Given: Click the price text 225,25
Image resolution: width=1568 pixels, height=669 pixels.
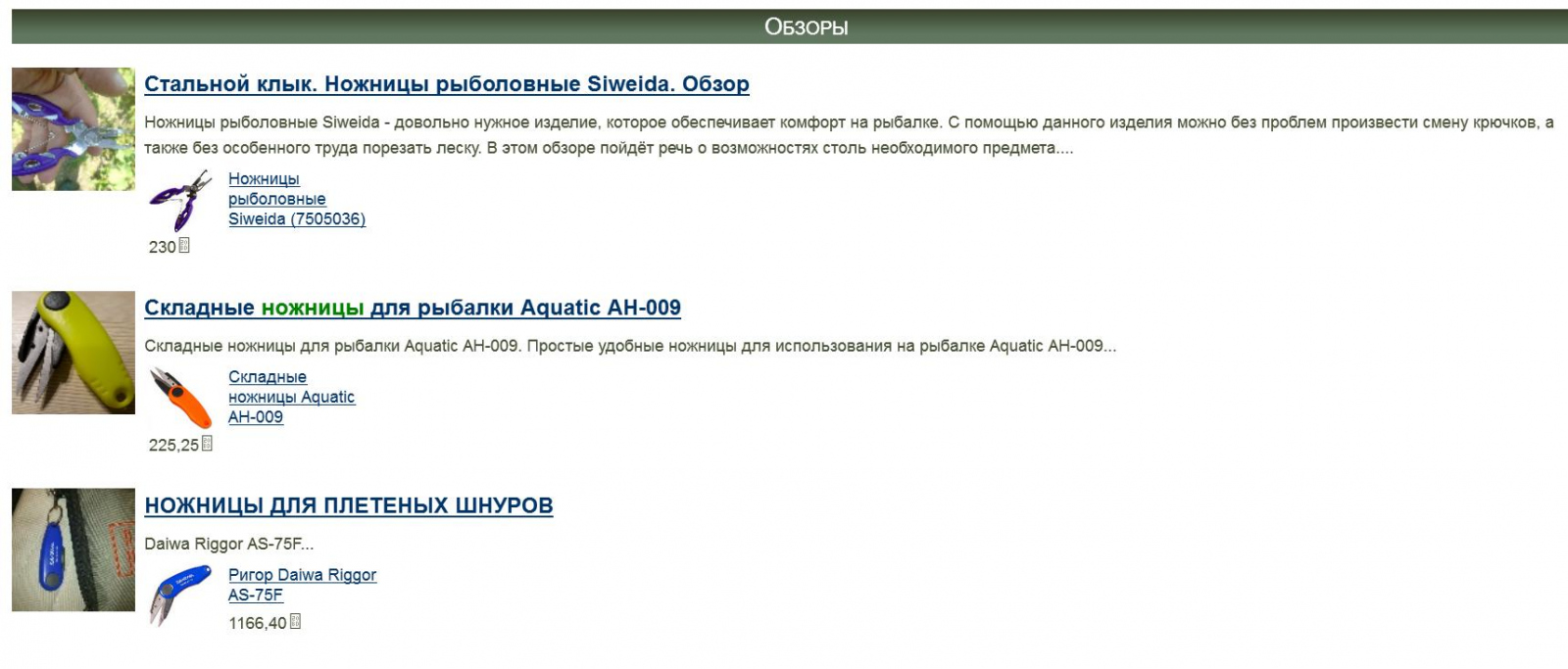Looking at the screenshot, I should click(173, 445).
